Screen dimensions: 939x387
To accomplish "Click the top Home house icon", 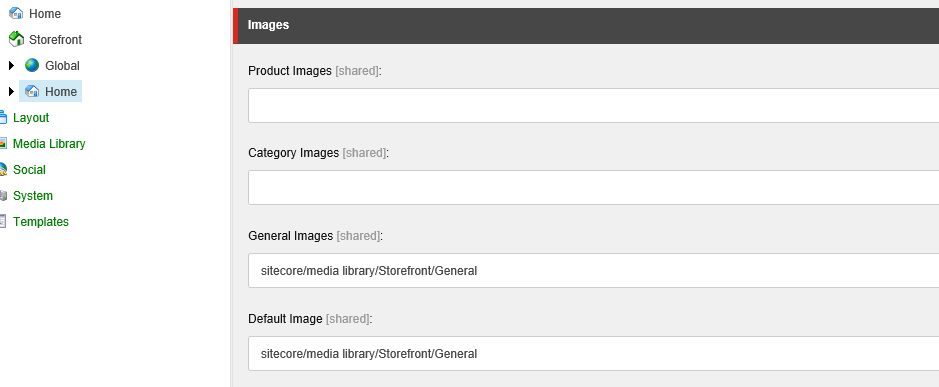I will coord(16,13).
